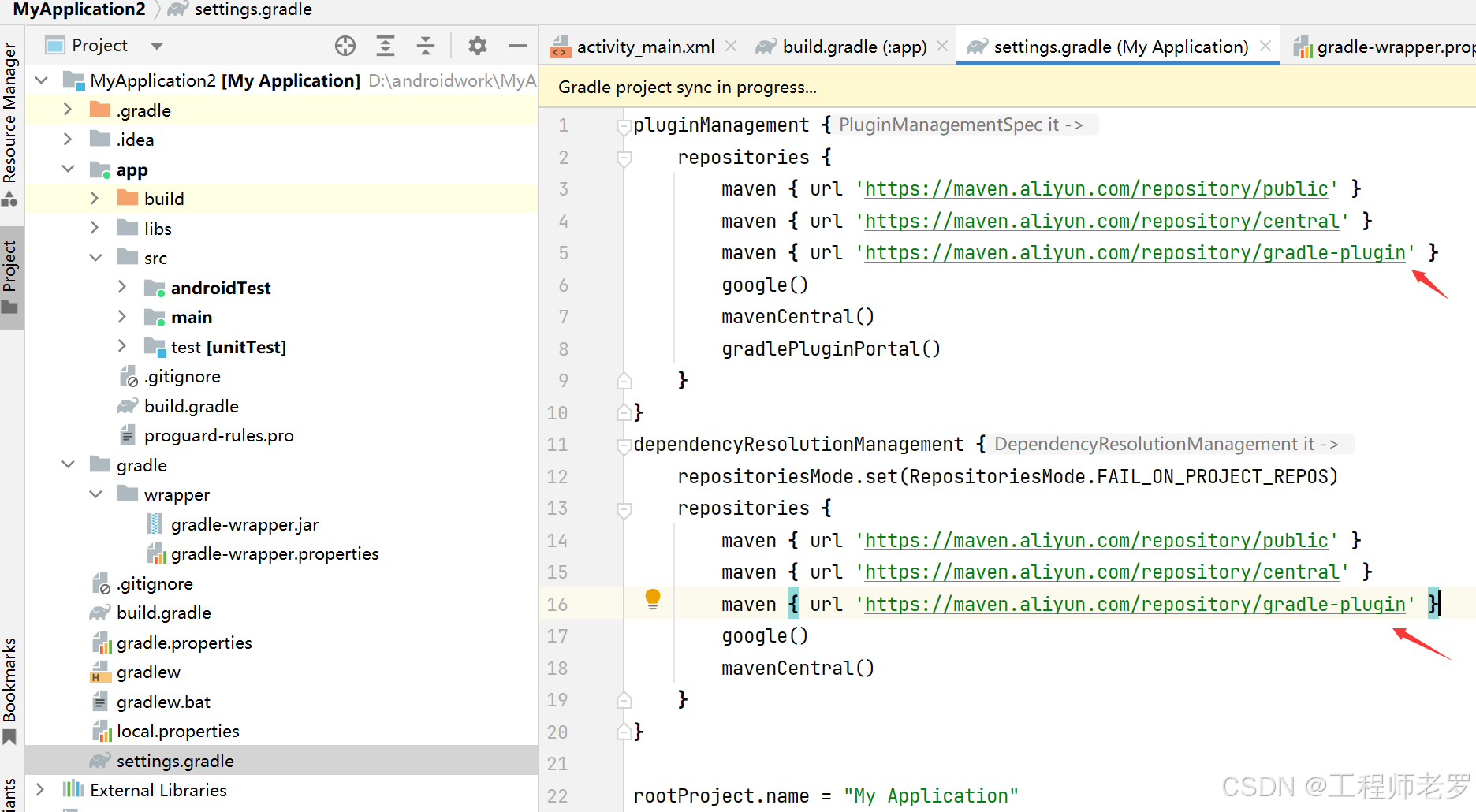Open the Project view dropdown arrow

(x=157, y=46)
